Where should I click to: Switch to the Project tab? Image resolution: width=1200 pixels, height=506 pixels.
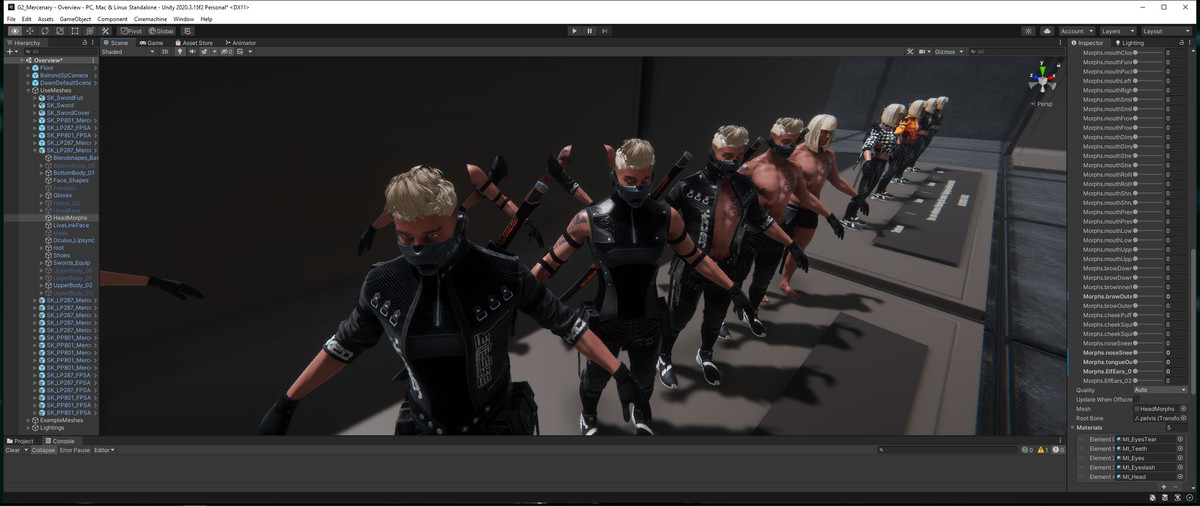tap(20, 441)
